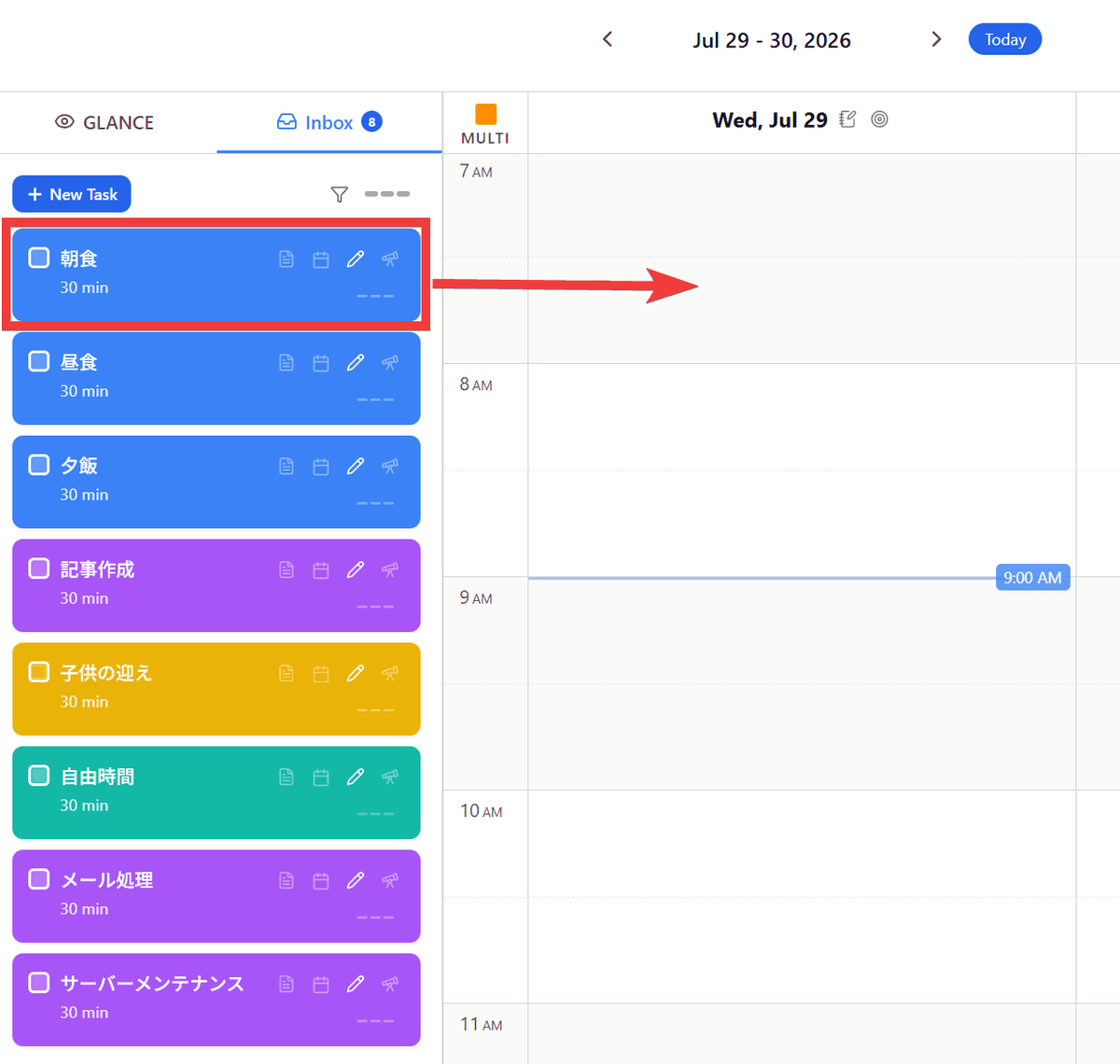Open three-dash menu on メール処理 card
This screenshot has width=1120, height=1064.
click(x=375, y=917)
